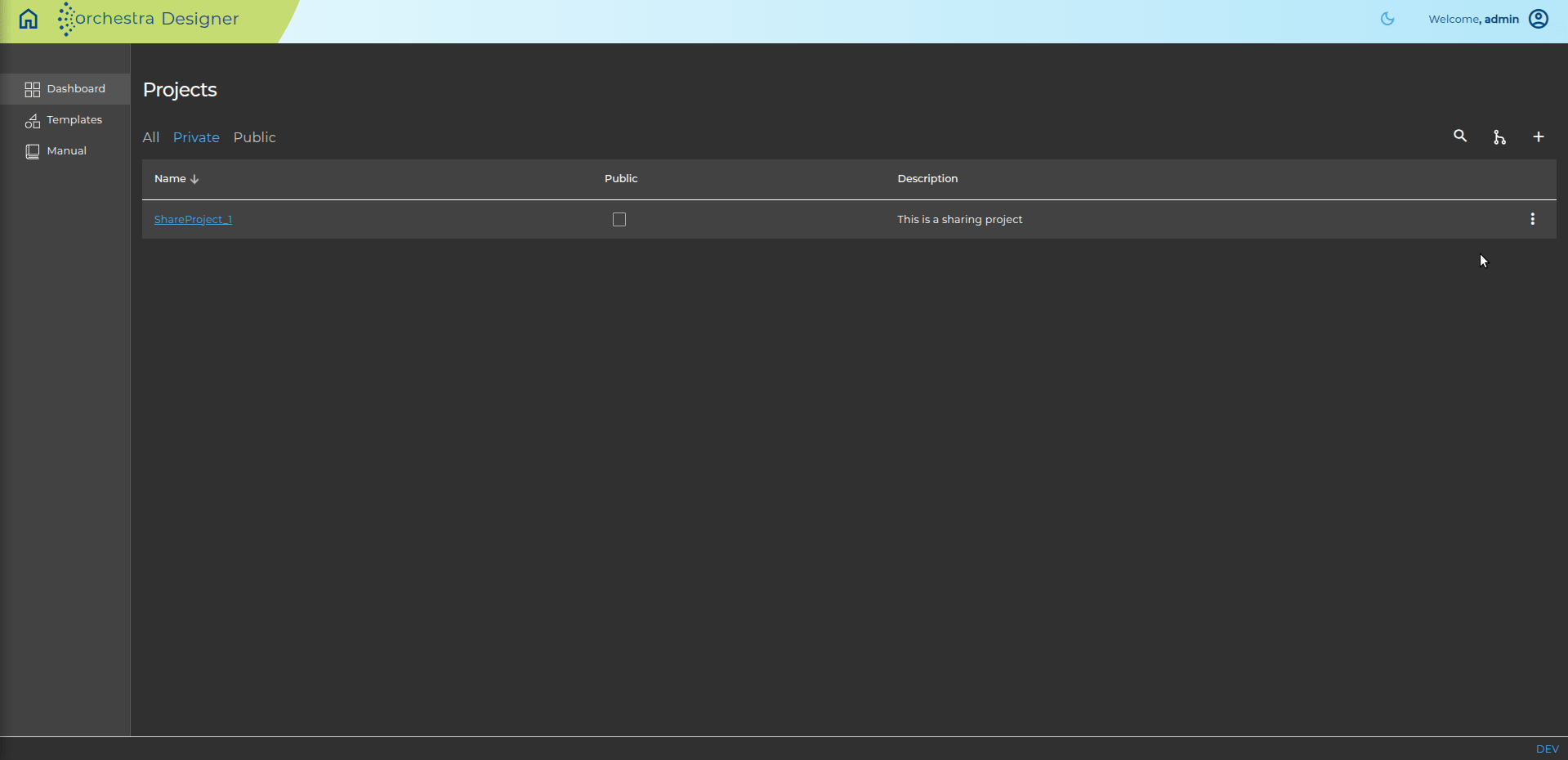Viewport: 1568px width, 760px height.
Task: Add a new project with plus icon
Action: [1539, 137]
